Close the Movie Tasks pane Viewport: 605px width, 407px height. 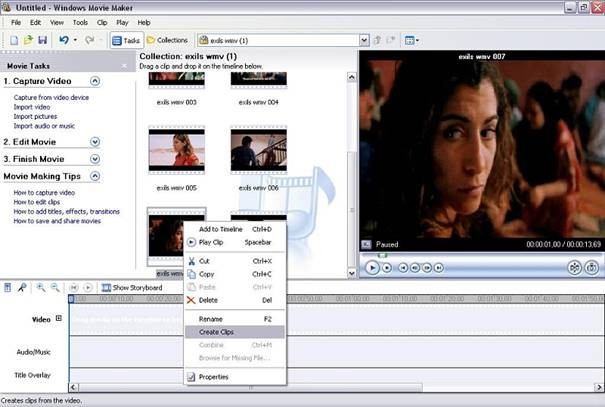tap(124, 66)
